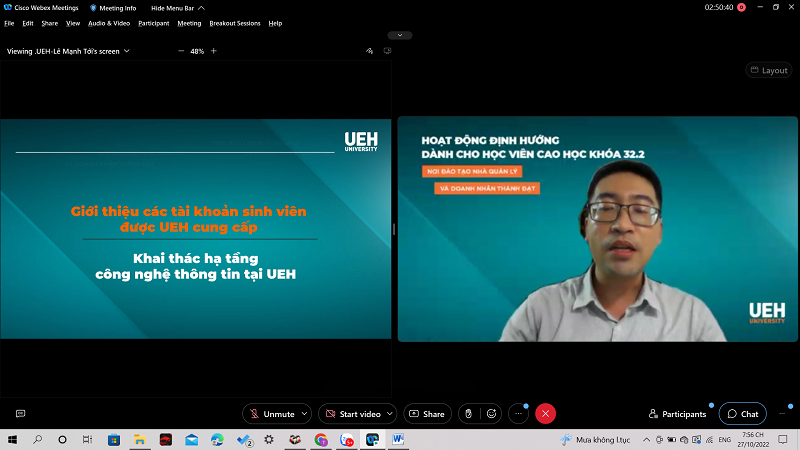Open Mail app from taskbar

coord(192,439)
